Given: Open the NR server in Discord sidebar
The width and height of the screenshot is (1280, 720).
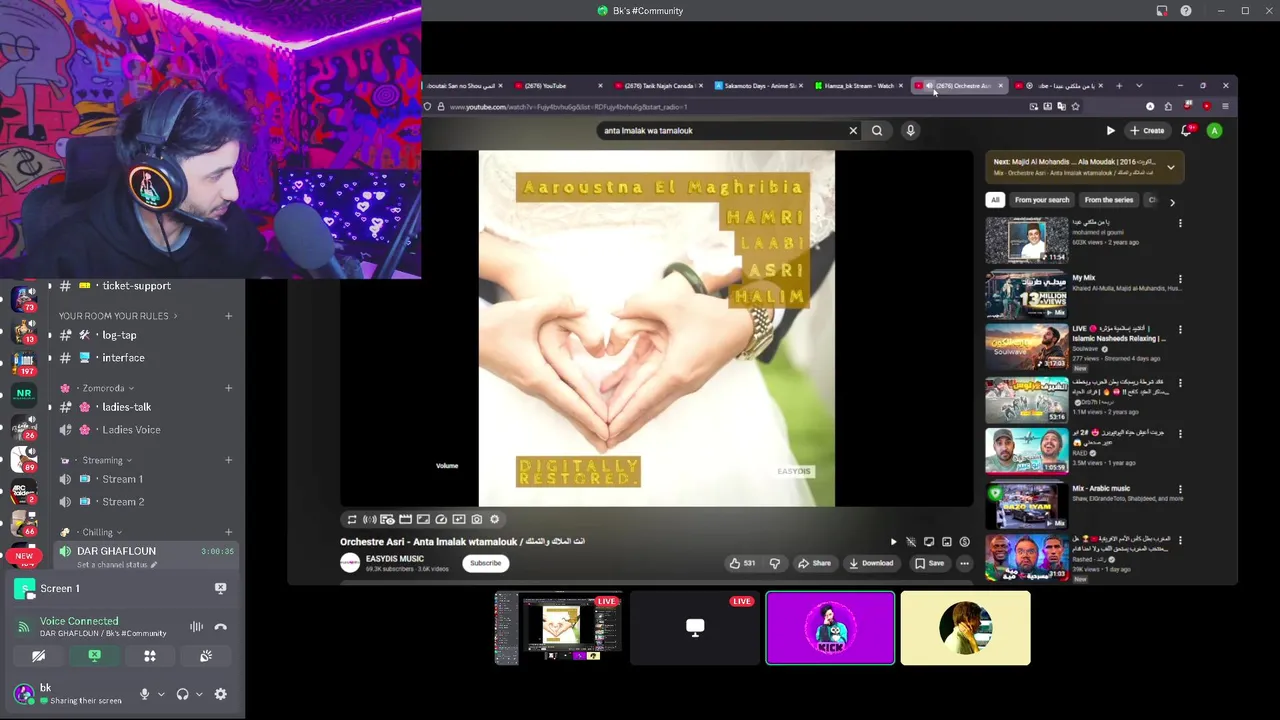Looking at the screenshot, I should [x=24, y=394].
